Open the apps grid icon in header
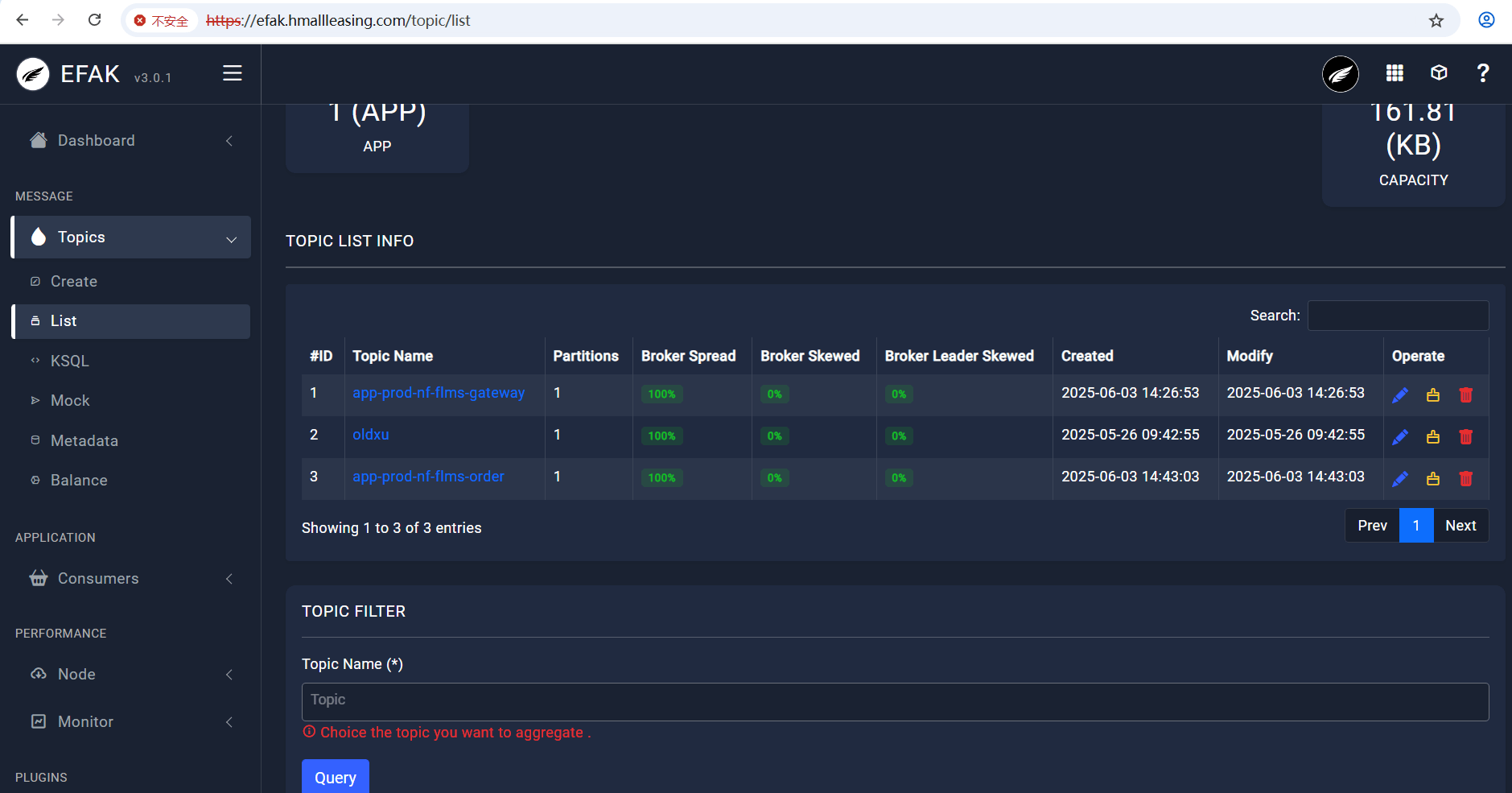This screenshot has height=793, width=1512. tap(1395, 73)
